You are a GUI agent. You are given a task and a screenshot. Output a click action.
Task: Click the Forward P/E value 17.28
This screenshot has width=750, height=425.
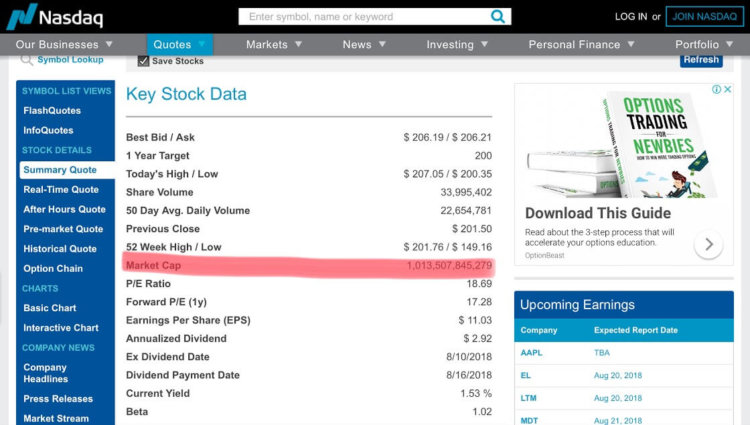(x=479, y=302)
